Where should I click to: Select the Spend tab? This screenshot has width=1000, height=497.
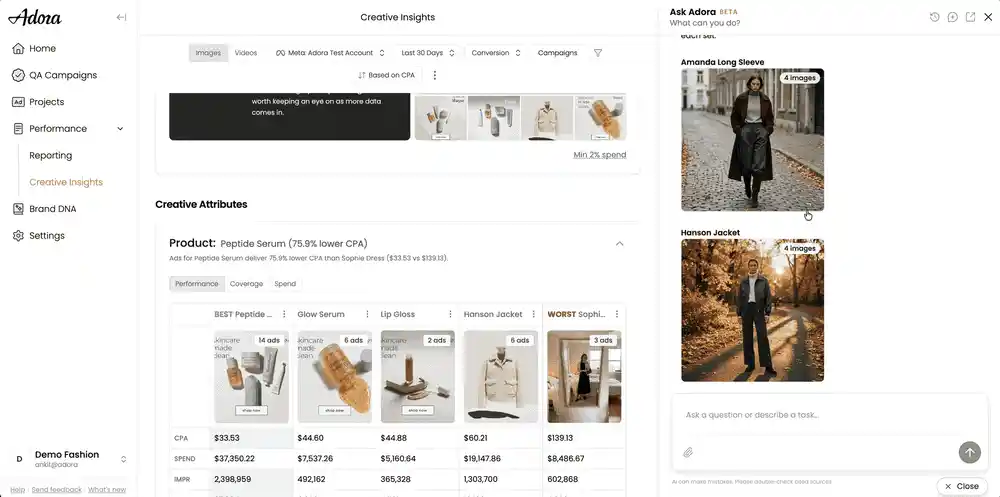285,284
